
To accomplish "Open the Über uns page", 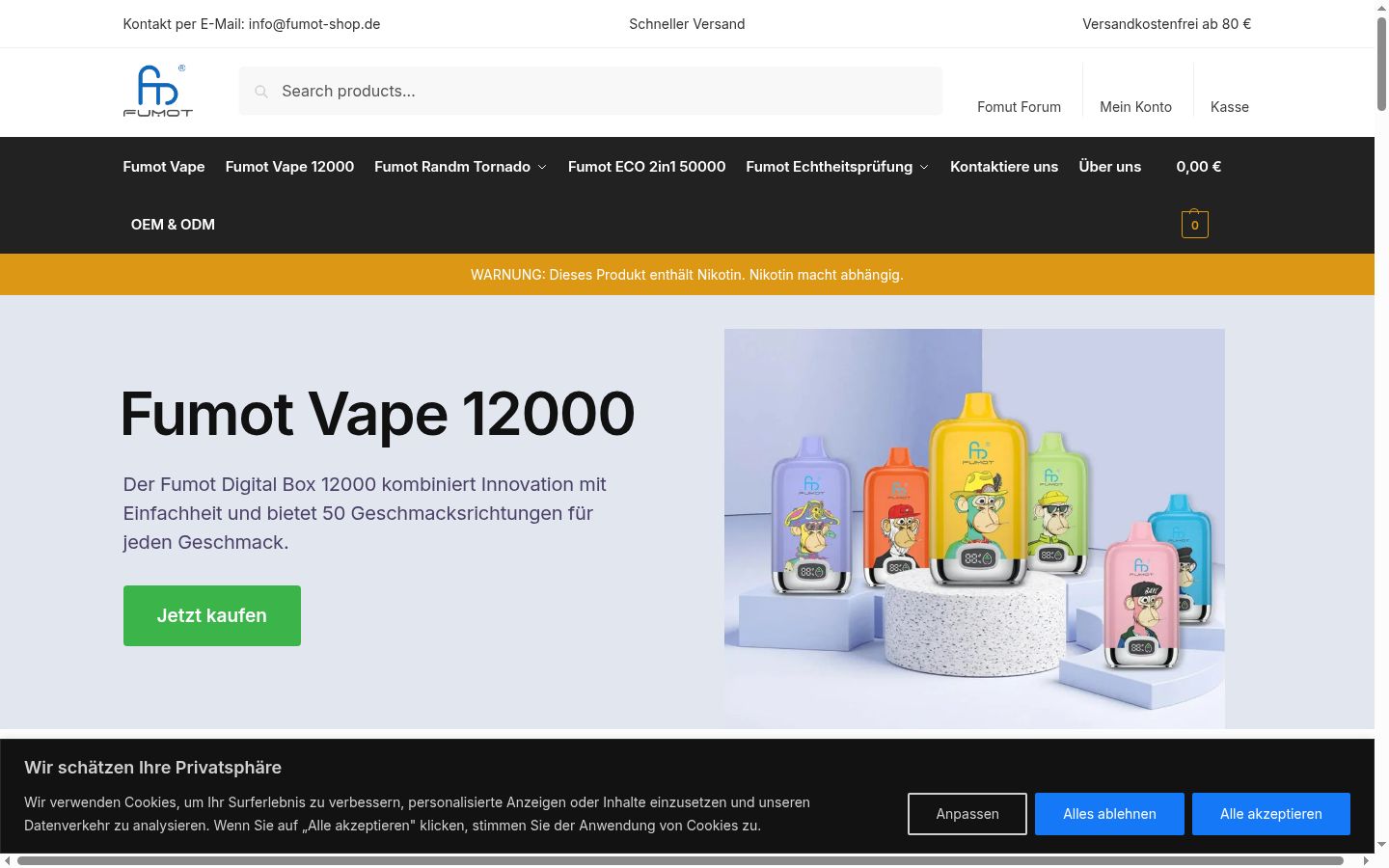I will coord(1109,166).
